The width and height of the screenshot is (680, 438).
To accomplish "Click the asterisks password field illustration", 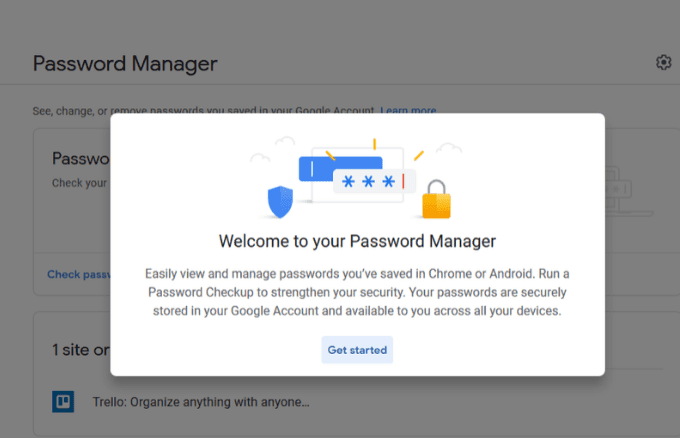I will coord(366,182).
